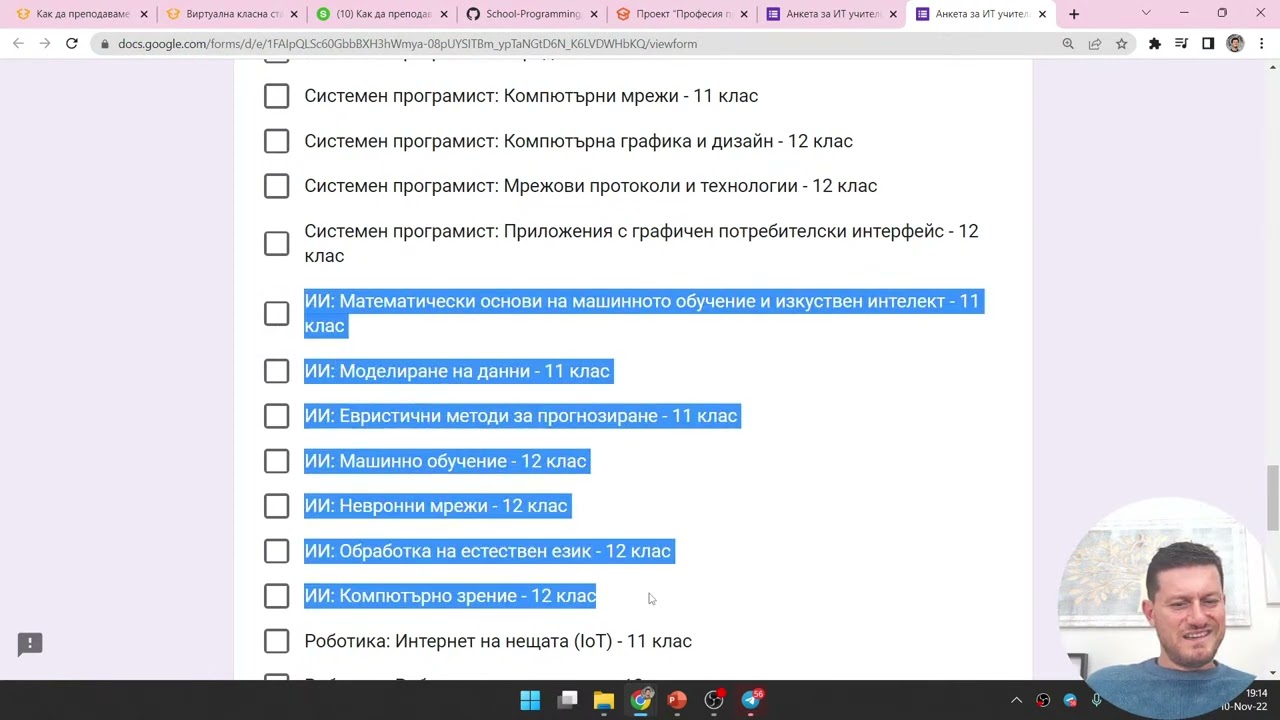Close the 'Виртуална класна стая' tab
Image resolution: width=1280 pixels, height=720 pixels.
pyautogui.click(x=294, y=14)
